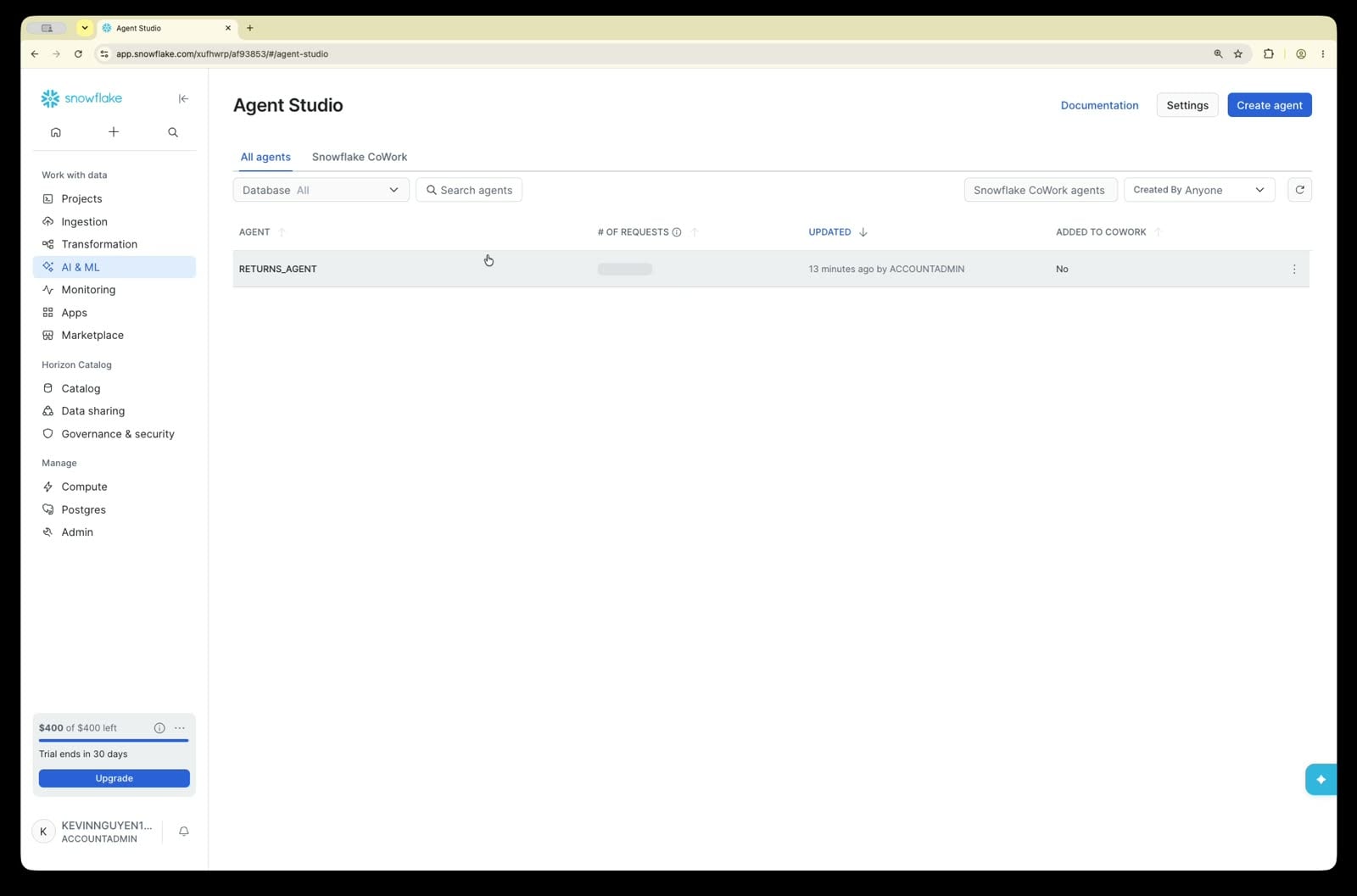Go to Compute in Manage section
This screenshot has width=1357, height=896.
point(114,487)
